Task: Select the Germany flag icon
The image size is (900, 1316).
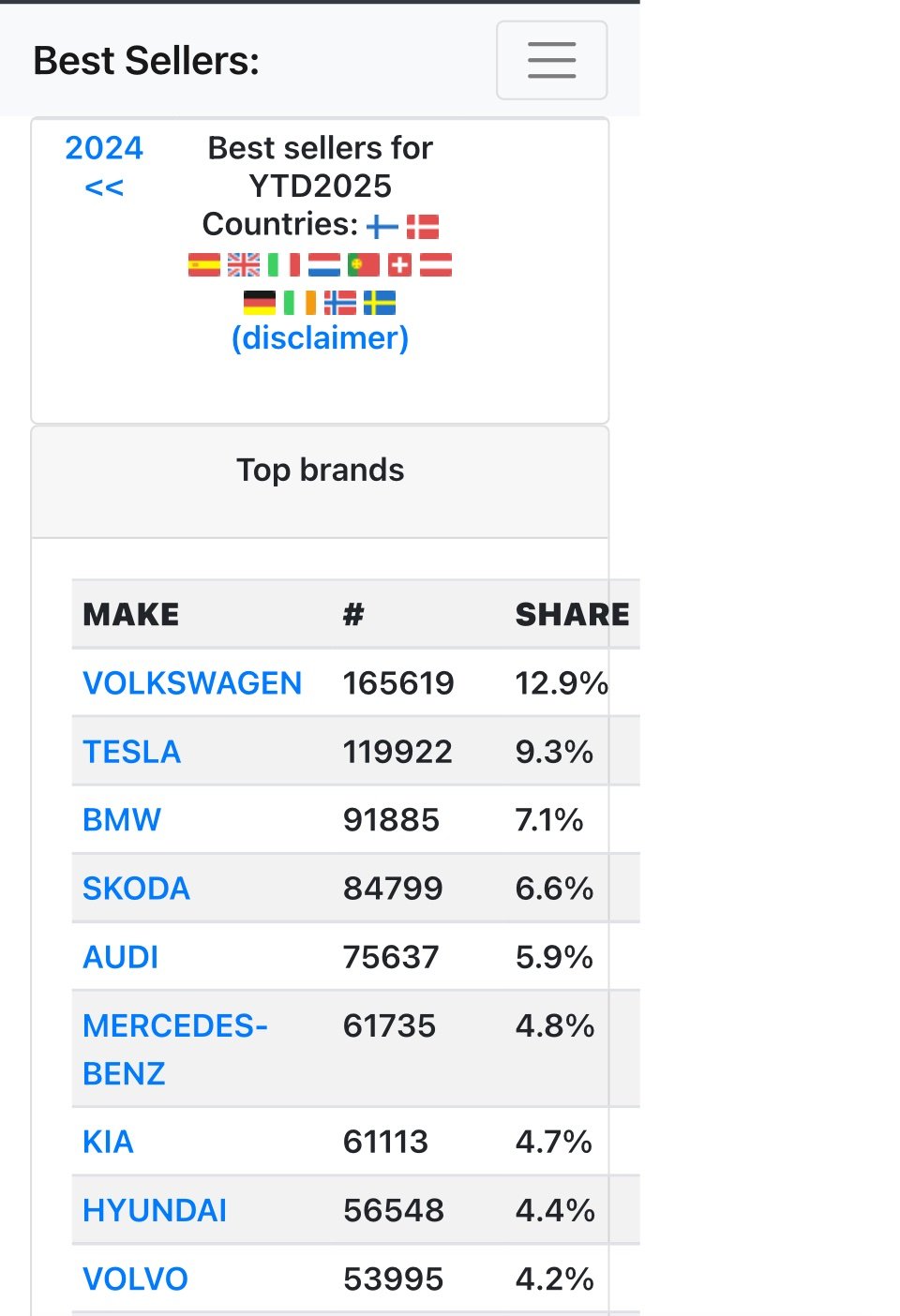Action: coord(260,303)
